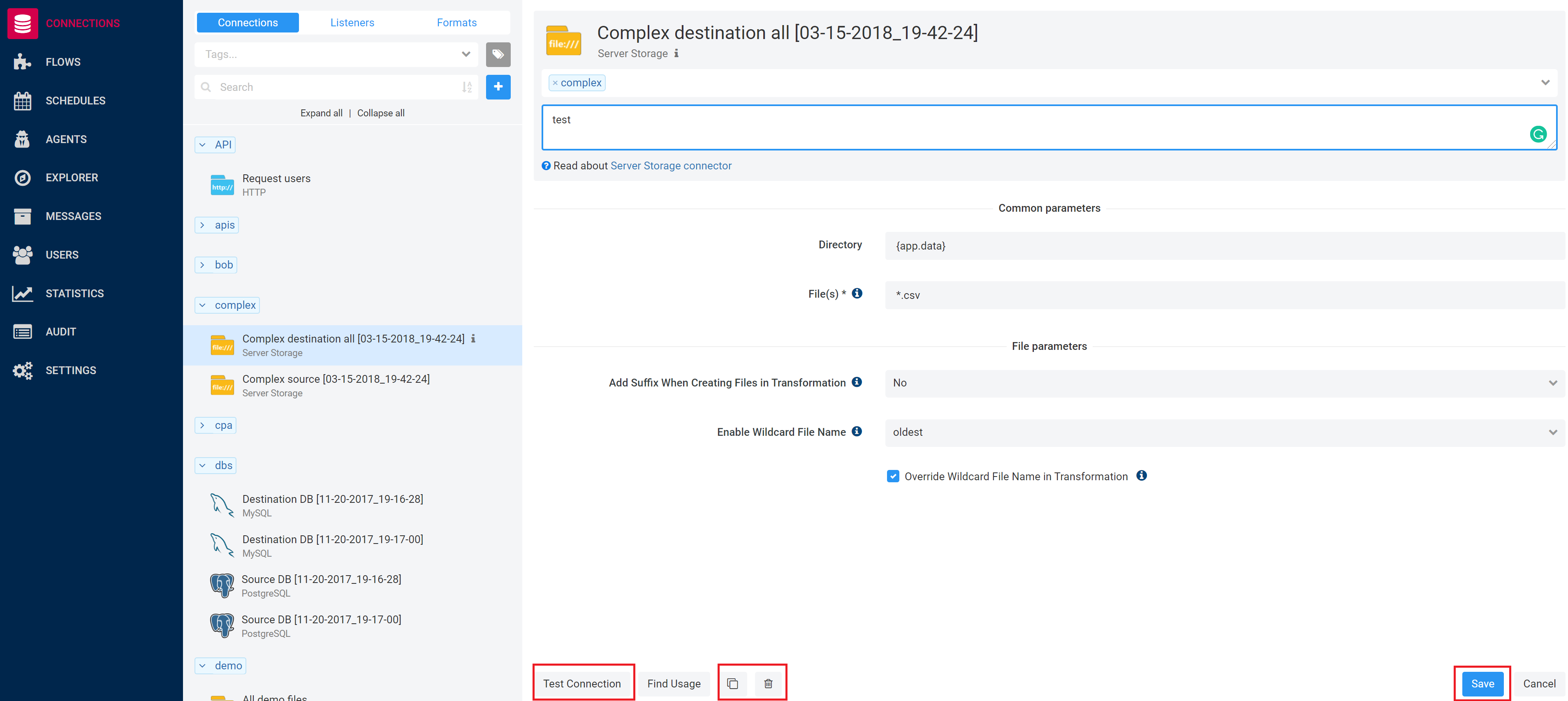Expand the cpa tag group
The image size is (1568, 701).
(x=215, y=426)
